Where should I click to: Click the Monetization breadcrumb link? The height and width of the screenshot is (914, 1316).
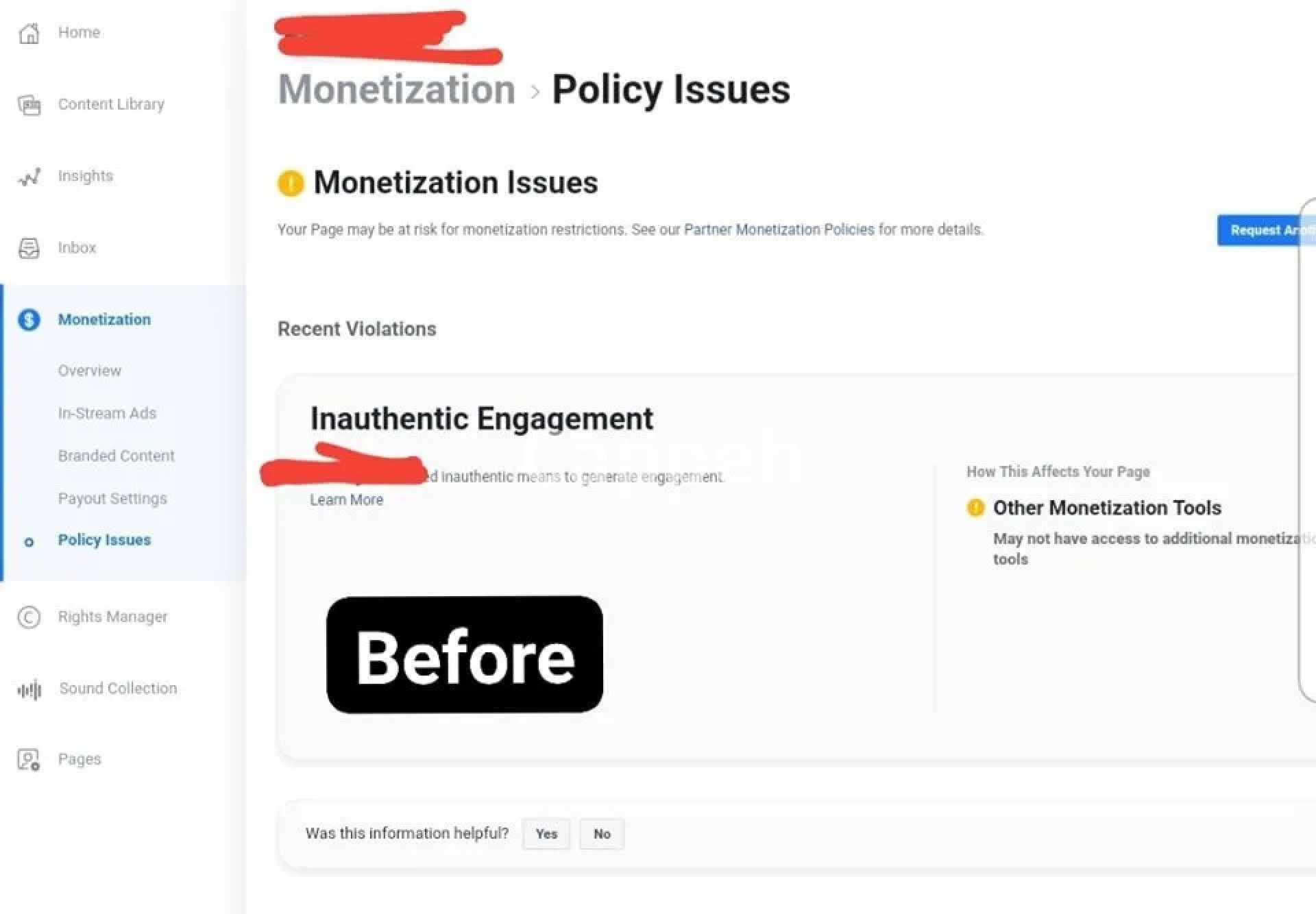coord(397,90)
